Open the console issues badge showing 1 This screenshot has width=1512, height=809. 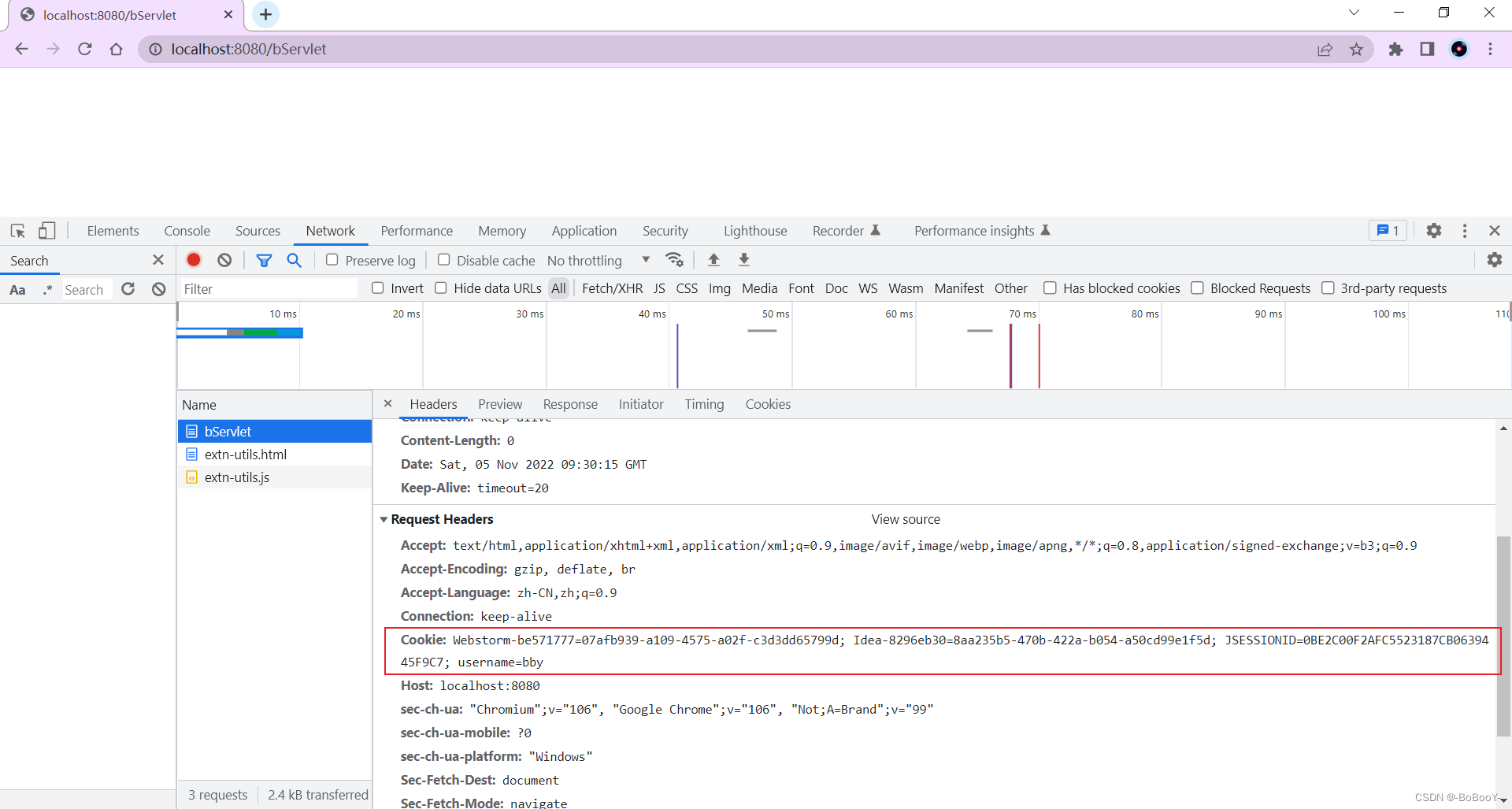(x=1388, y=231)
